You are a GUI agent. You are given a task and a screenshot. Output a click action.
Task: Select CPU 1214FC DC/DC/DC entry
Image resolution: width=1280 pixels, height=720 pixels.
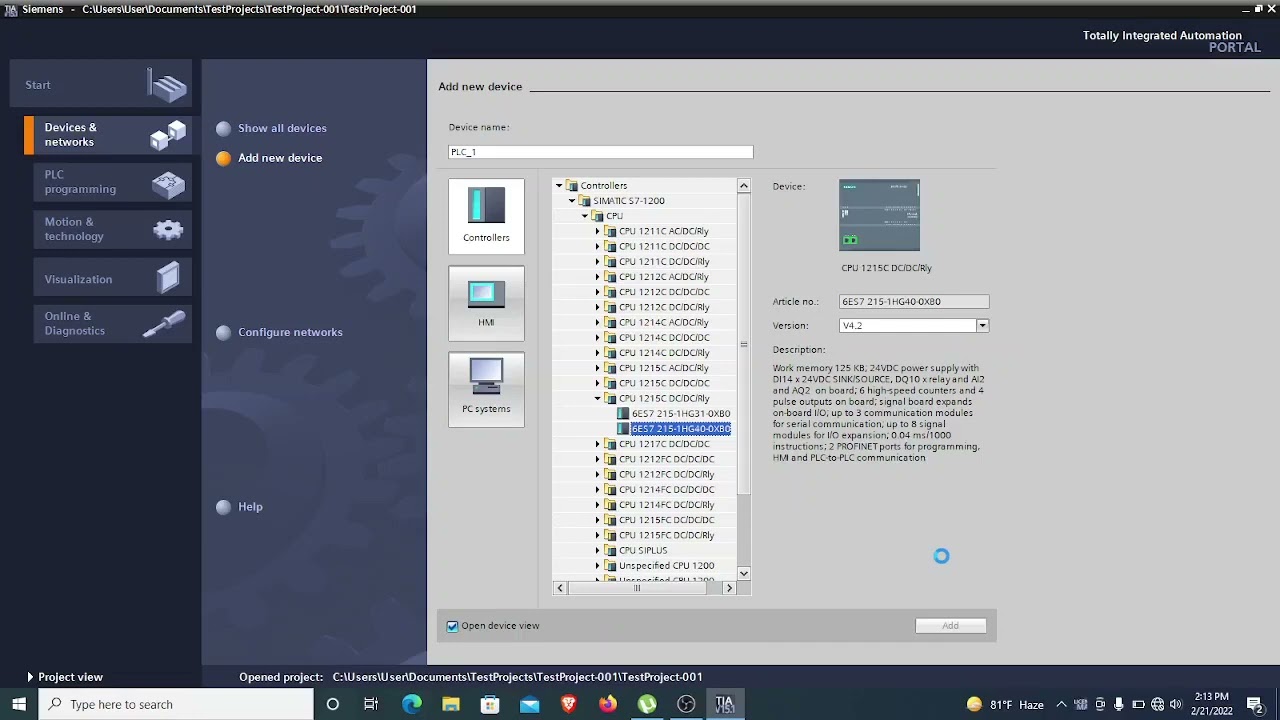pos(666,490)
